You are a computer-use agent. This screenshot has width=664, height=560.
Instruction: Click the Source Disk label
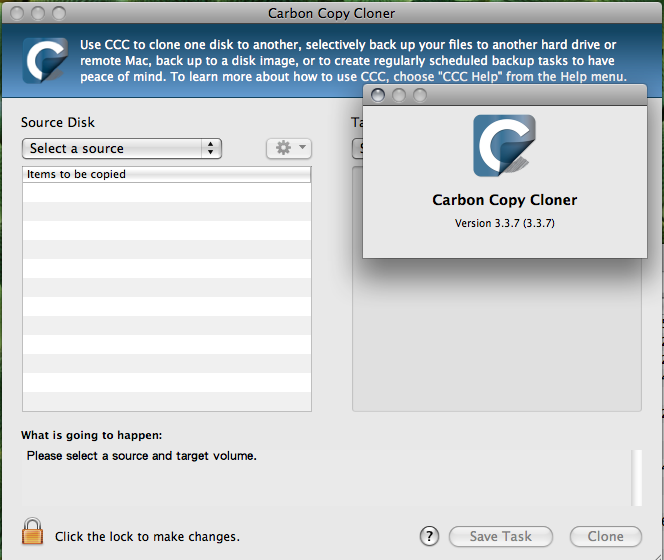(x=58, y=122)
